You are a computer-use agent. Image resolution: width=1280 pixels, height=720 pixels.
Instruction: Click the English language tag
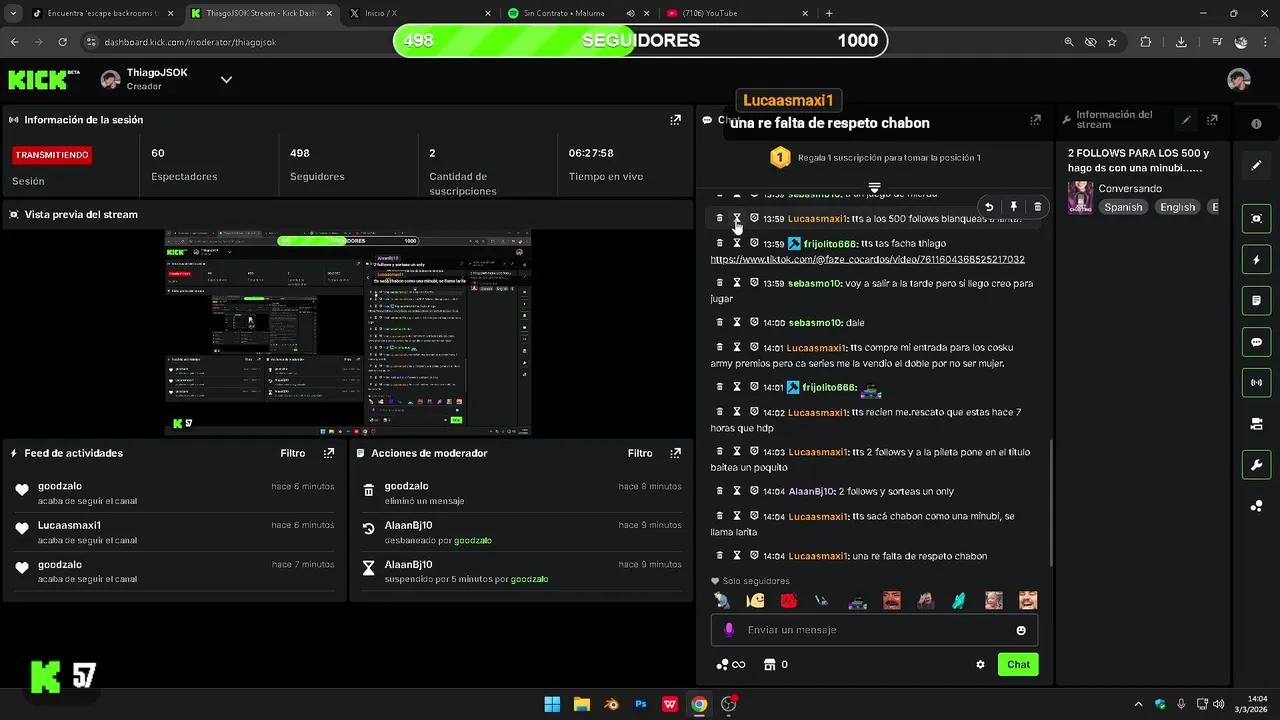(x=1177, y=207)
